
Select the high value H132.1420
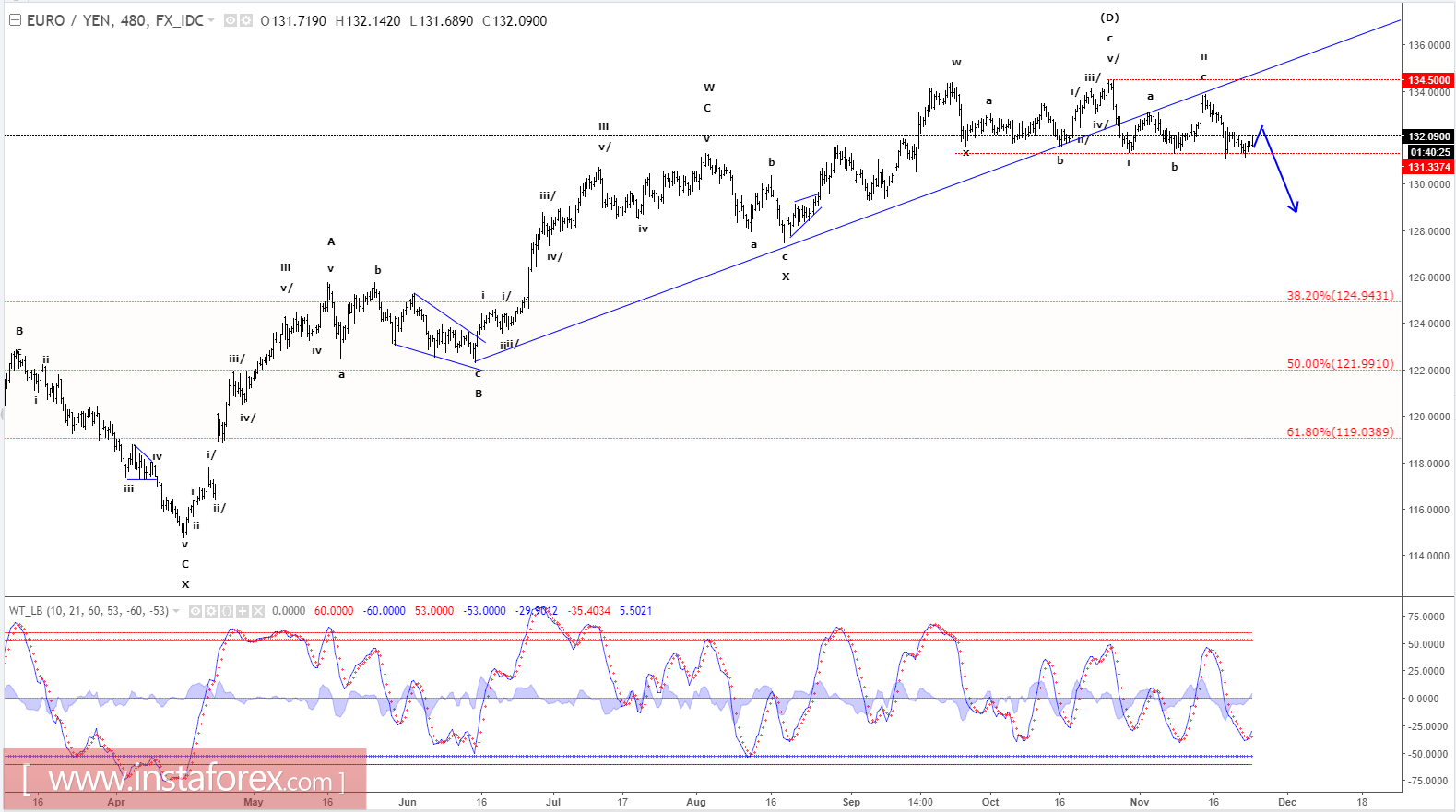tap(368, 20)
